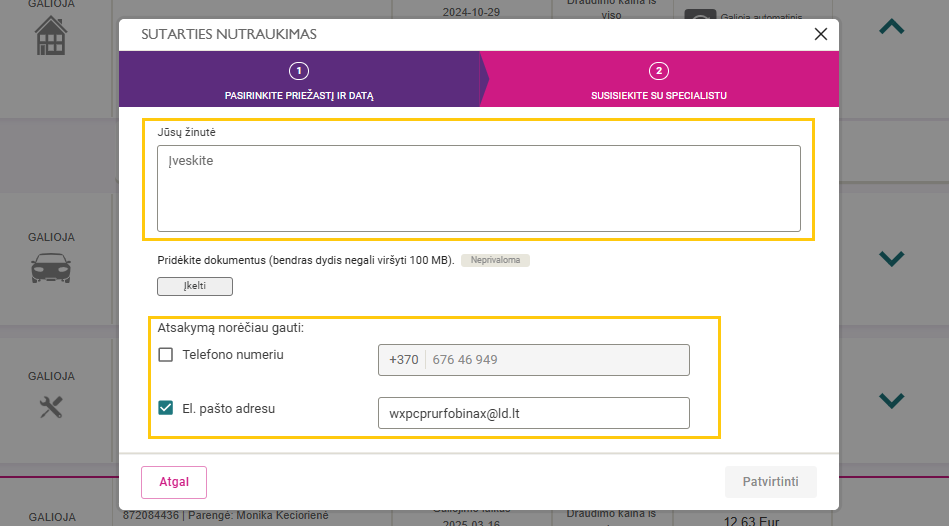Click the Neprivaloma optional badge
The height and width of the screenshot is (526, 949).
[x=495, y=260]
